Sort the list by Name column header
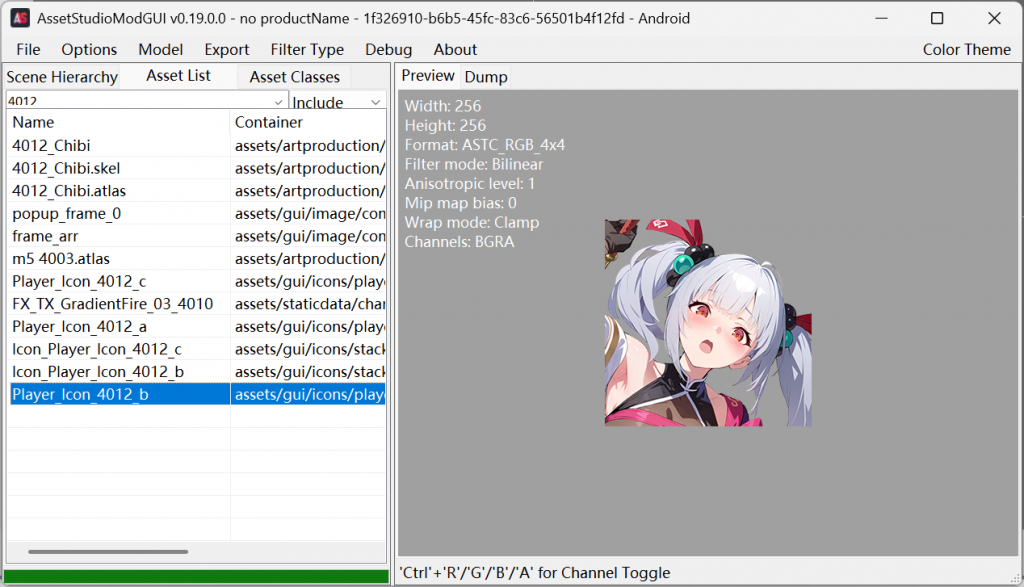Image resolution: width=1024 pixels, height=587 pixels. coord(118,122)
